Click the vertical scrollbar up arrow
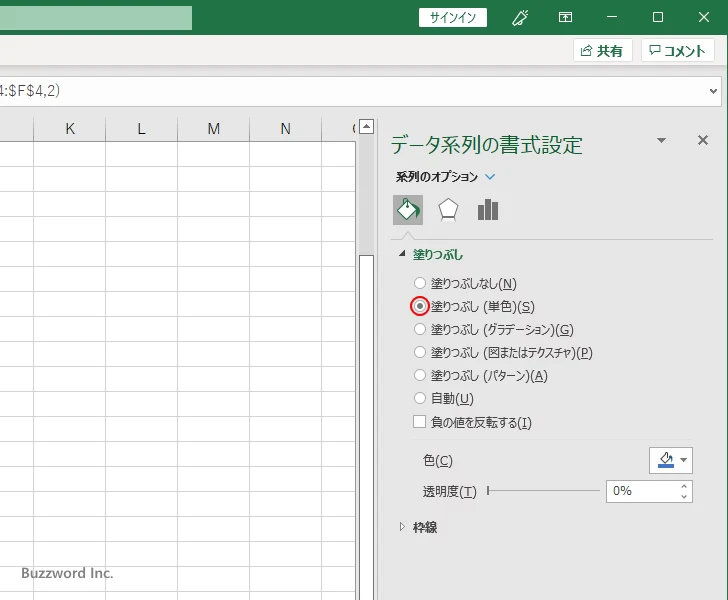 366,126
